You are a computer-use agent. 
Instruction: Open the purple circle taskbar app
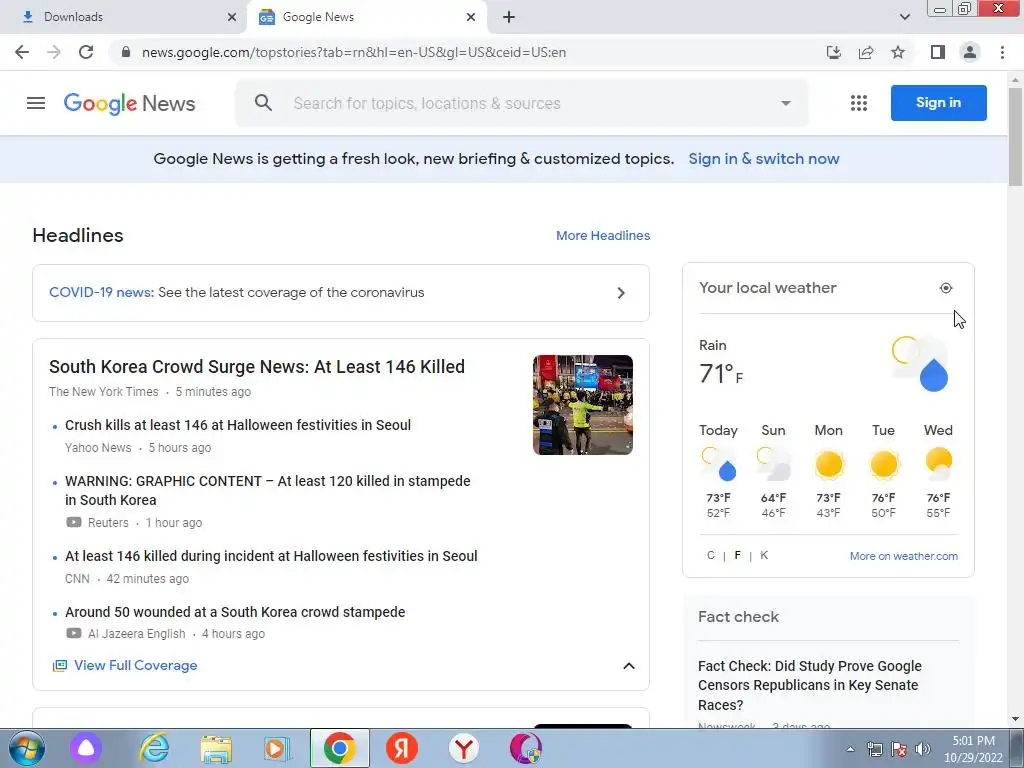86,748
